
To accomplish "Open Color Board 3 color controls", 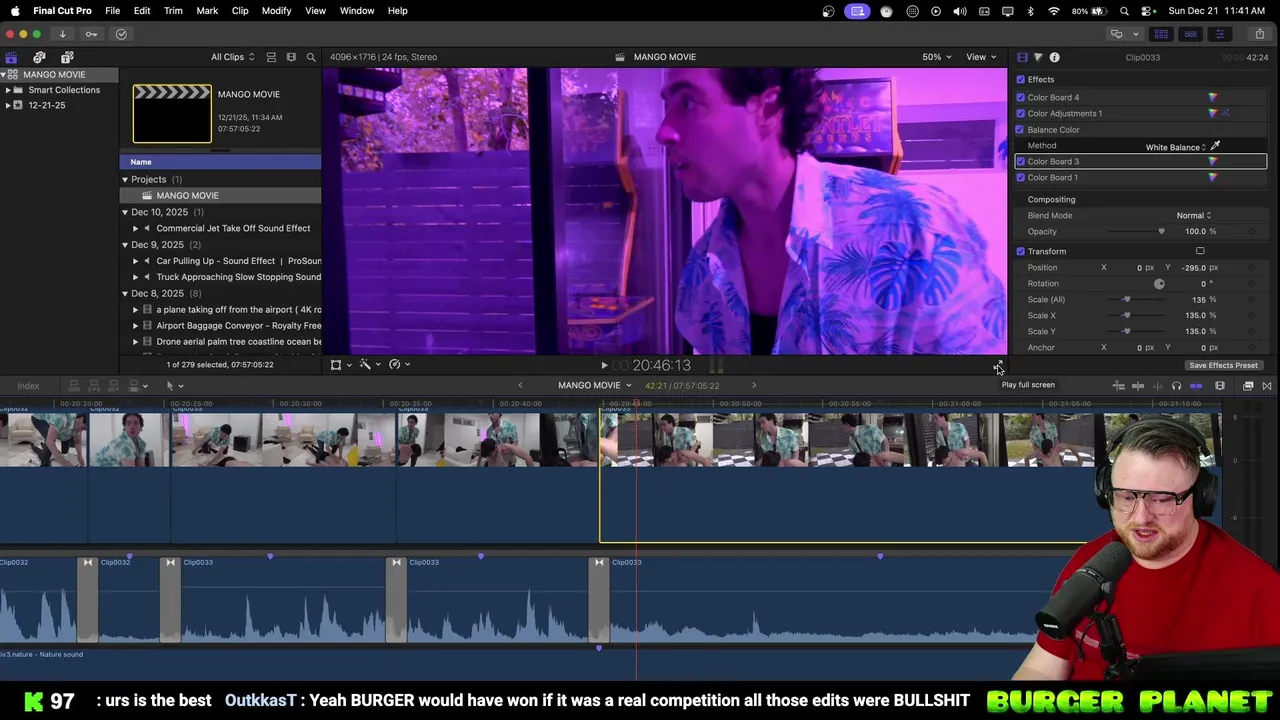I will 1213,161.
